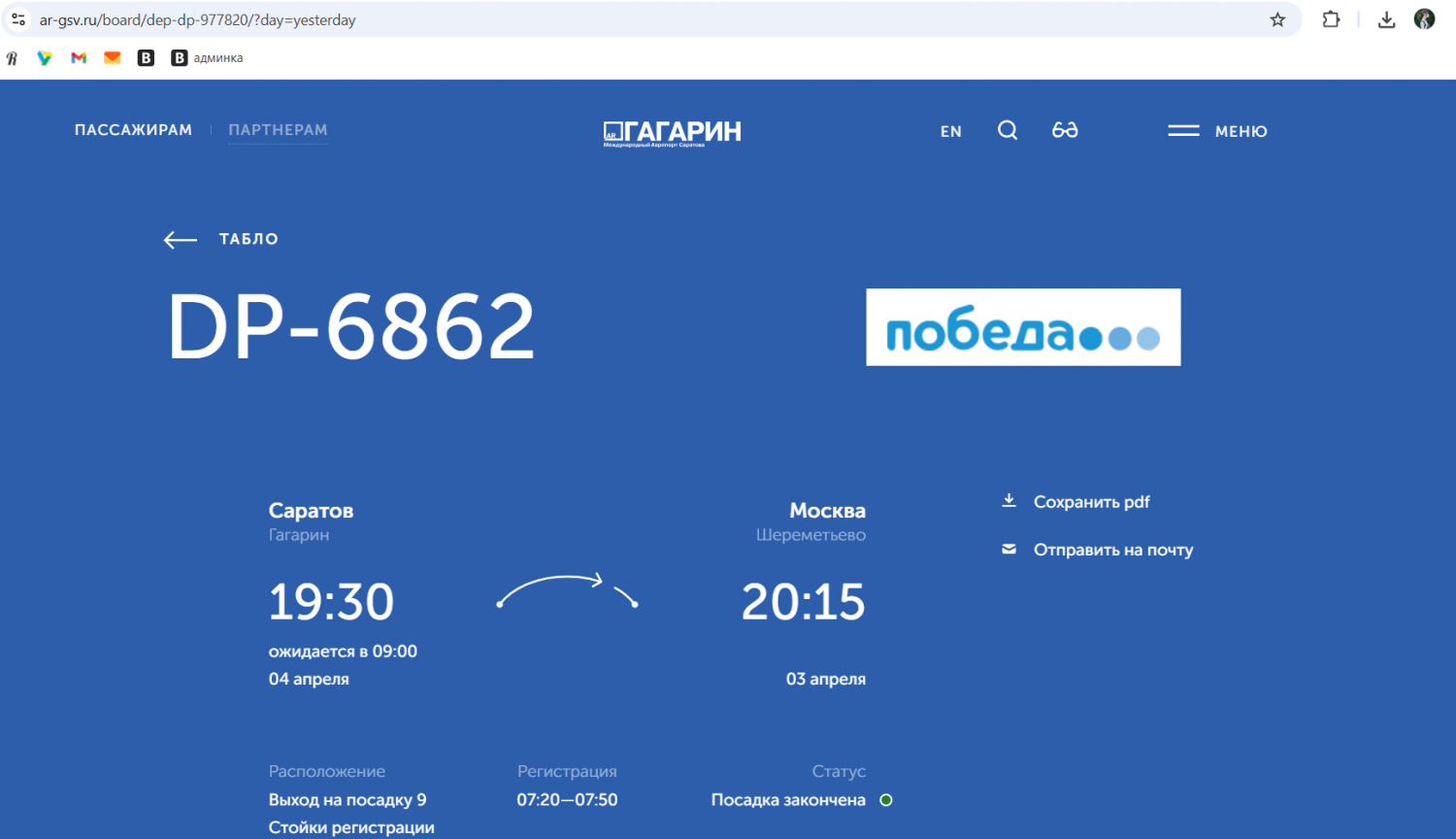This screenshot has width=1456, height=839.
Task: Select the ПАРТНЕРАМ section
Action: click(x=278, y=130)
